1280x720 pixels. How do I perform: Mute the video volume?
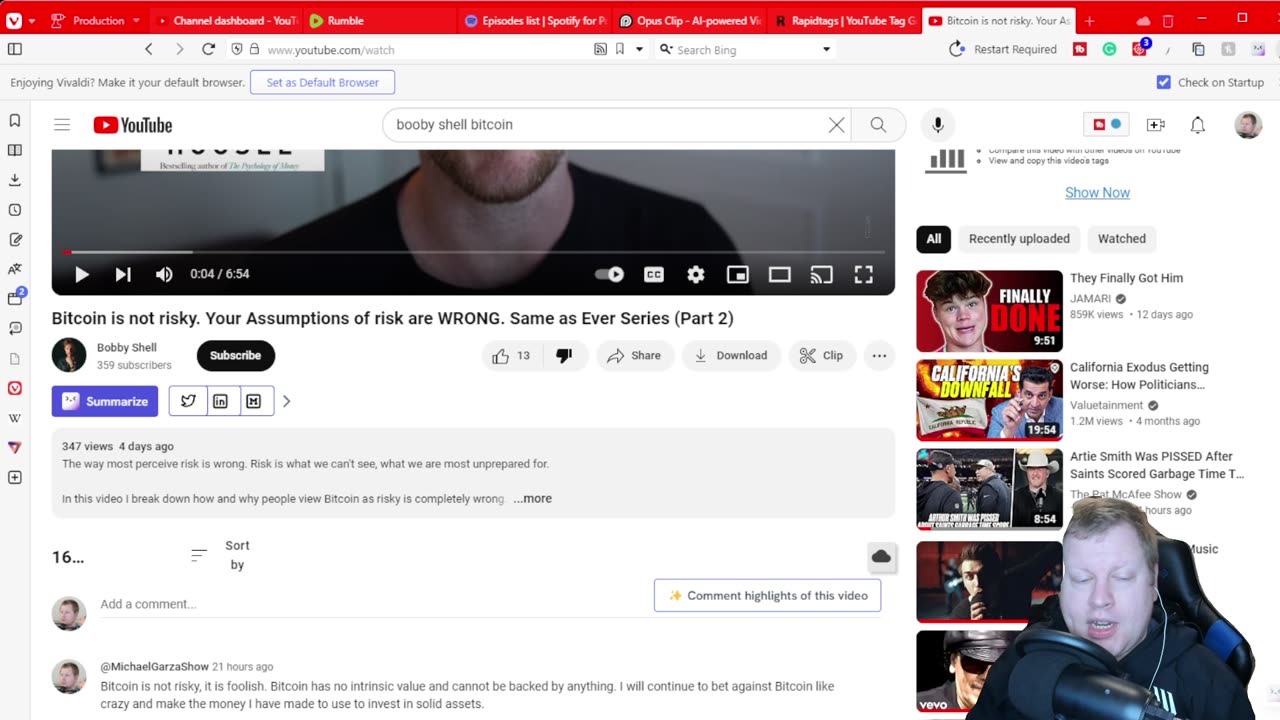pyautogui.click(x=164, y=274)
